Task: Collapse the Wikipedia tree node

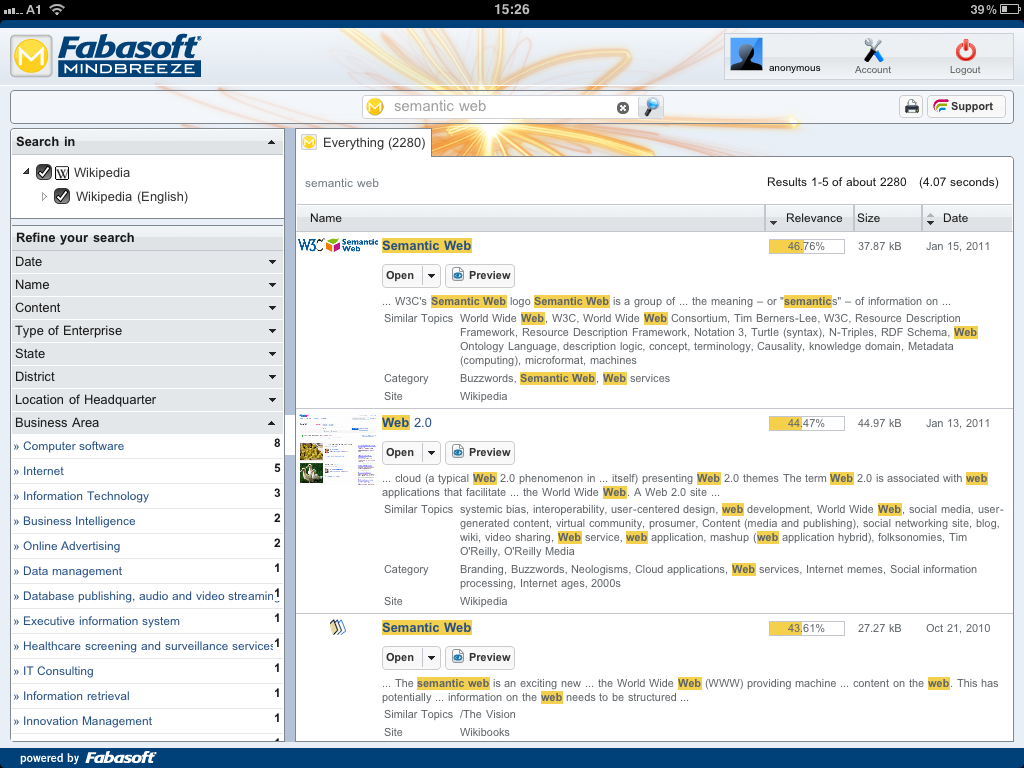Action: click(26, 172)
